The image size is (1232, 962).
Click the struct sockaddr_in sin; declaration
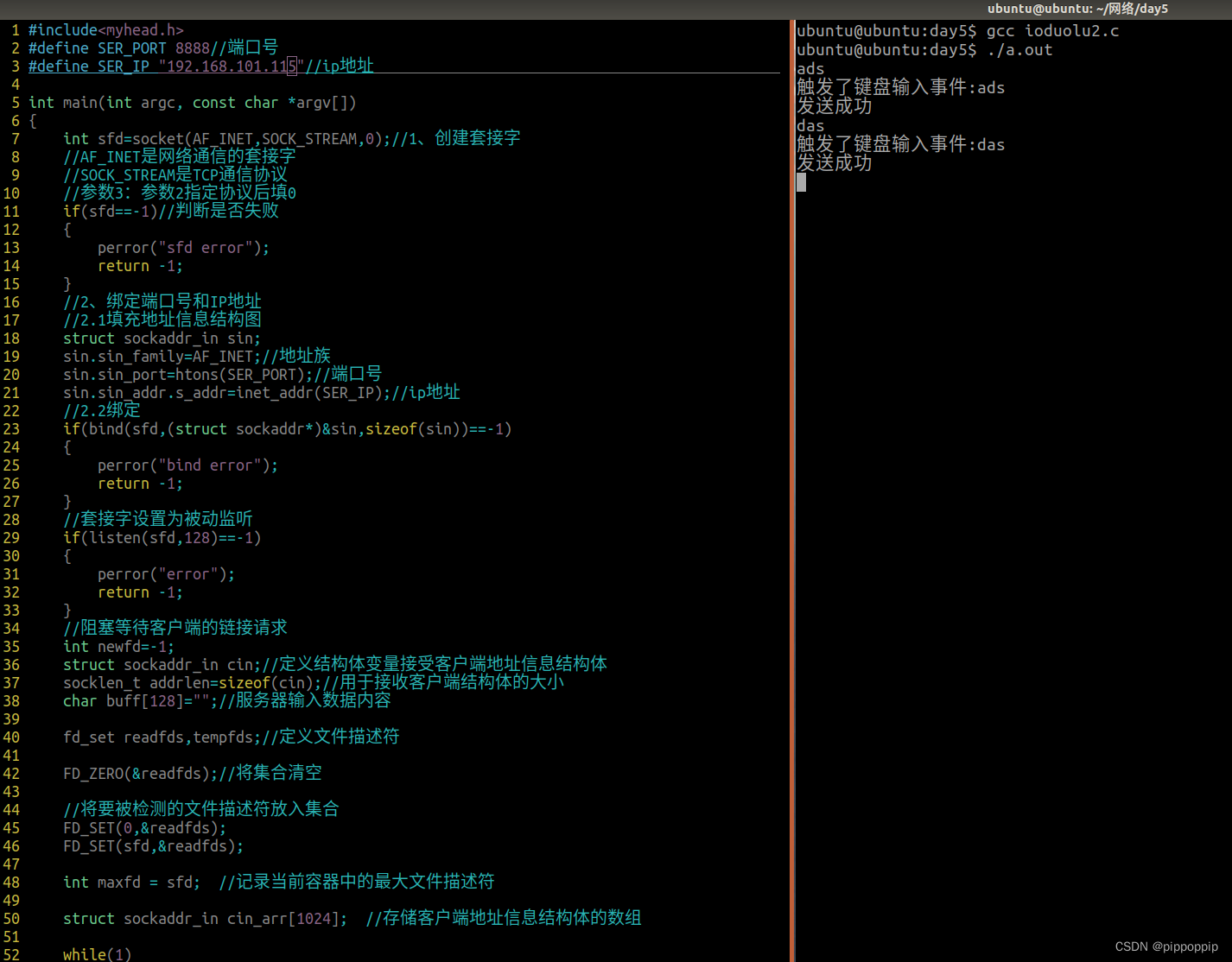click(x=162, y=339)
